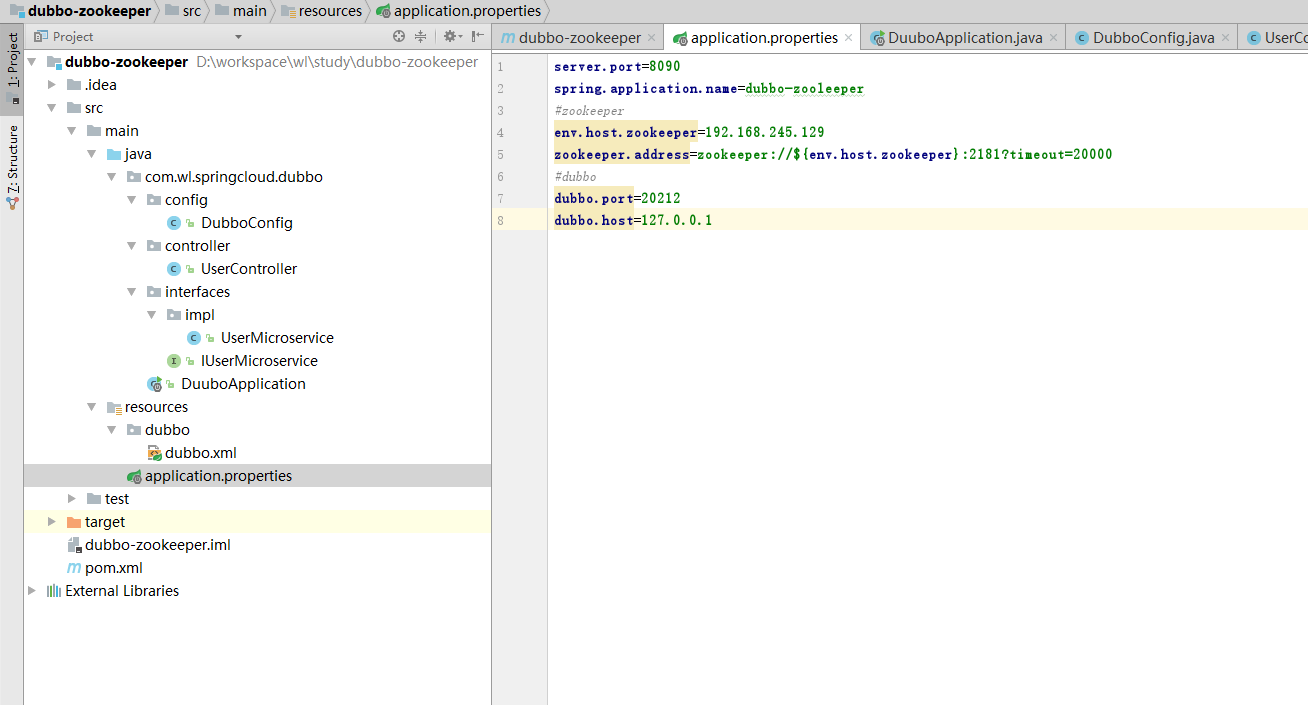Collapse the controller package
Viewport: 1308px width, 705px height.
[x=132, y=246]
